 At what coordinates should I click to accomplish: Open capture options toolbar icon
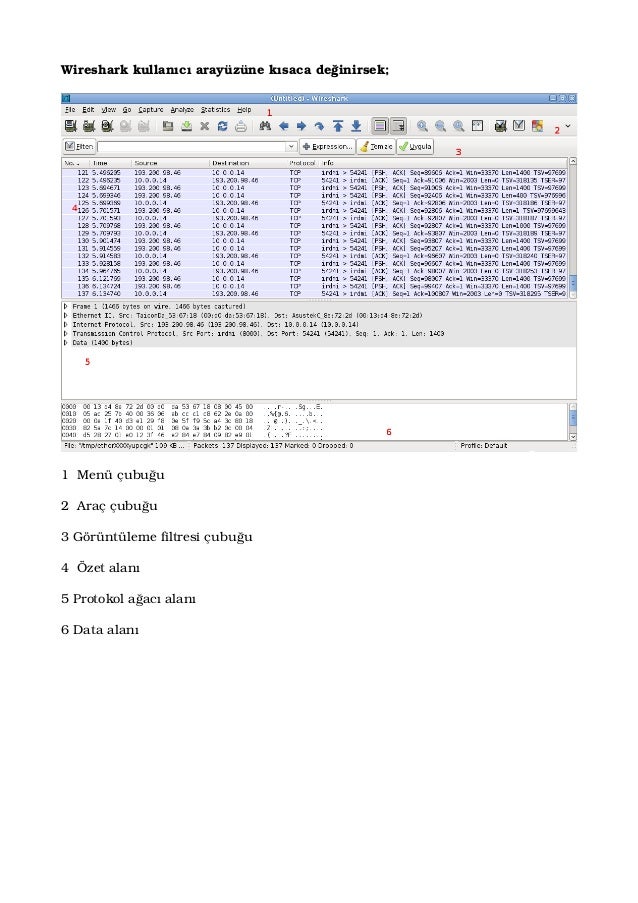click(x=89, y=126)
